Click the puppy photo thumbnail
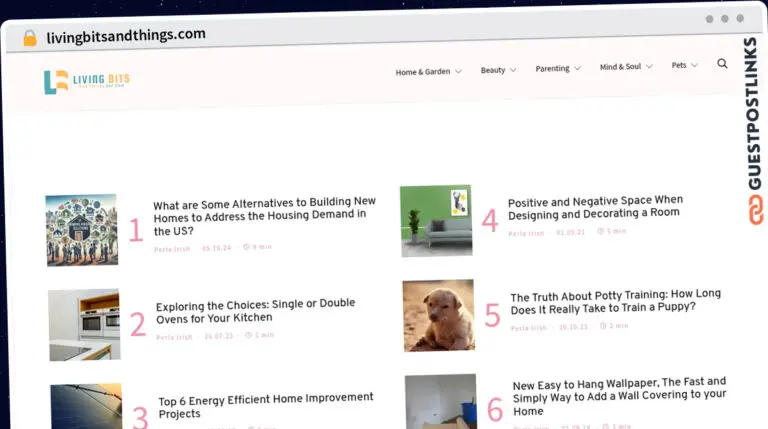Image resolution: width=768 pixels, height=429 pixels. point(438,315)
